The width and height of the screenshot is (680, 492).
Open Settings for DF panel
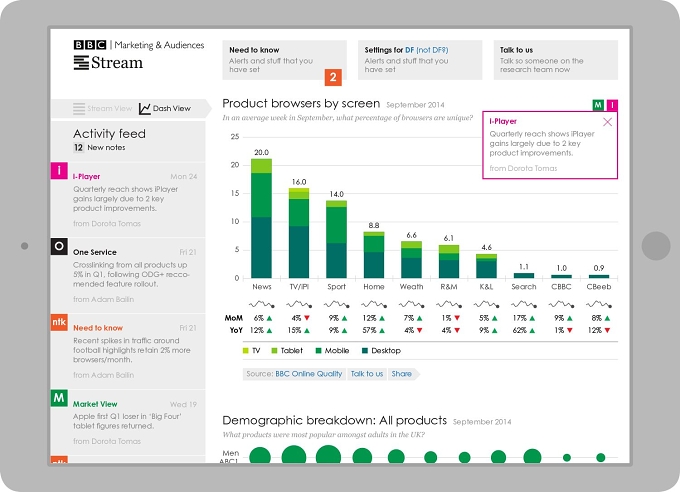[420, 60]
